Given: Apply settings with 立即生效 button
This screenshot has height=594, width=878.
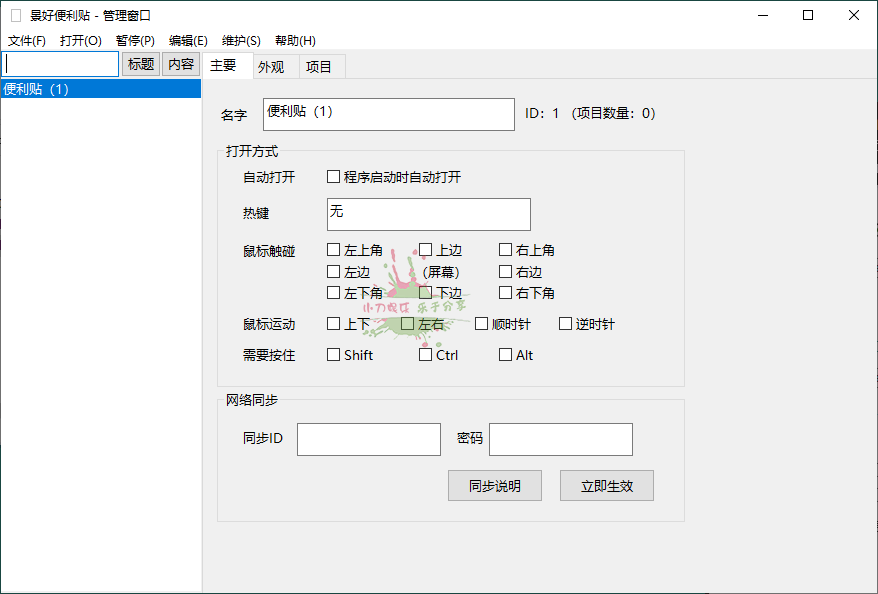Looking at the screenshot, I should click(607, 485).
